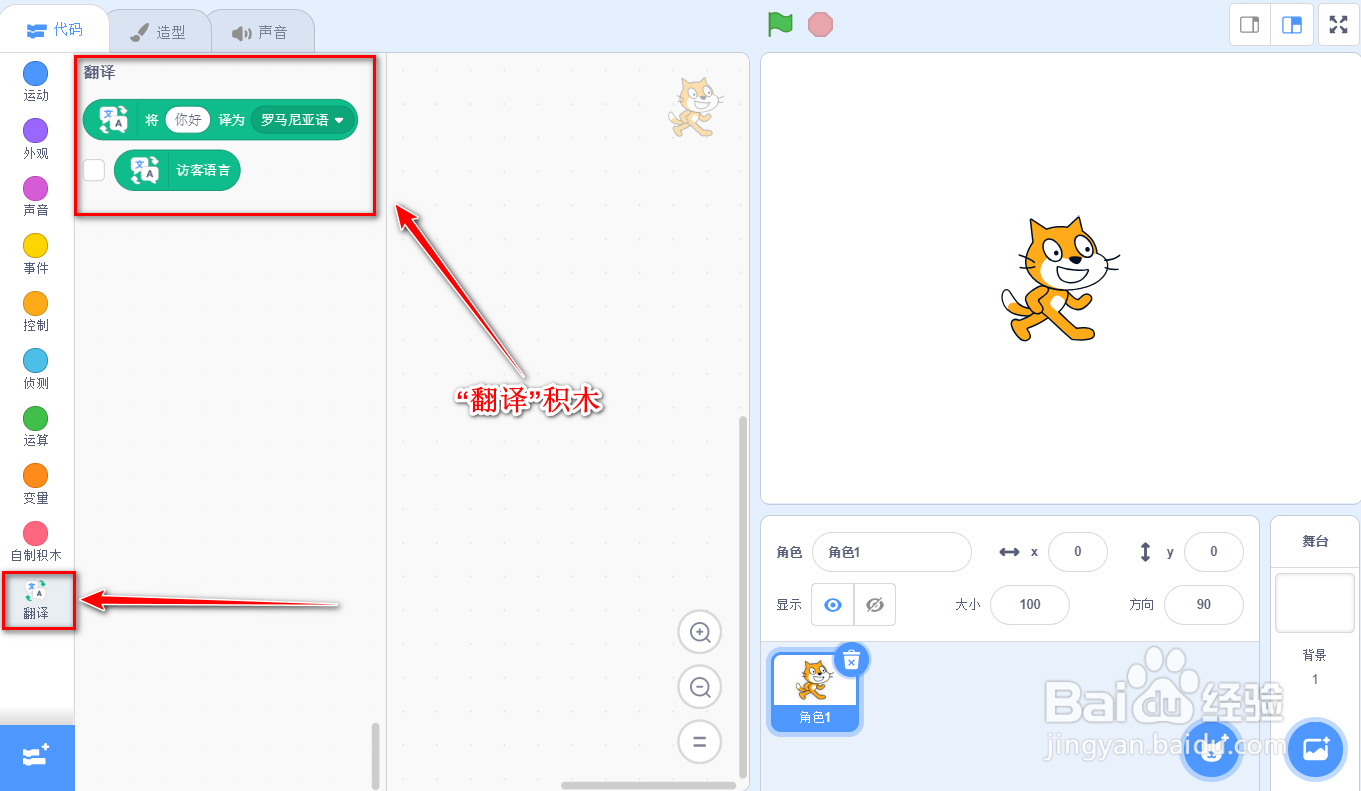Viewport: 1361px width, 791px height.
Task: Click the x position field
Action: pos(1078,552)
